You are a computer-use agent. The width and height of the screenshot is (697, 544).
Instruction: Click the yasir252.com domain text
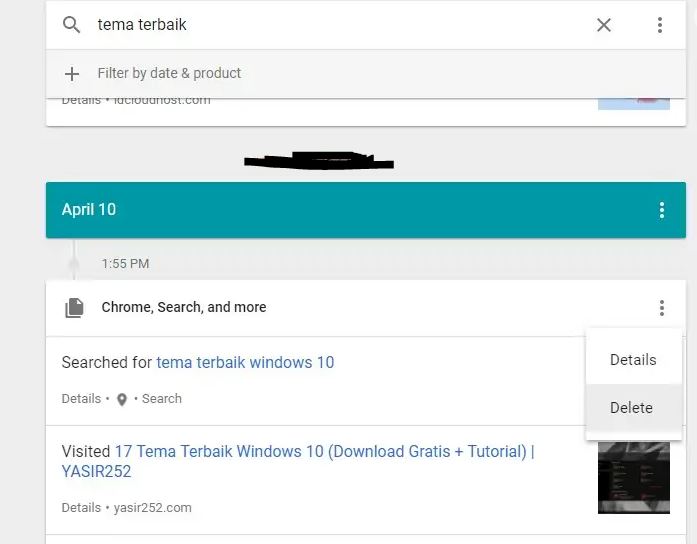click(152, 508)
